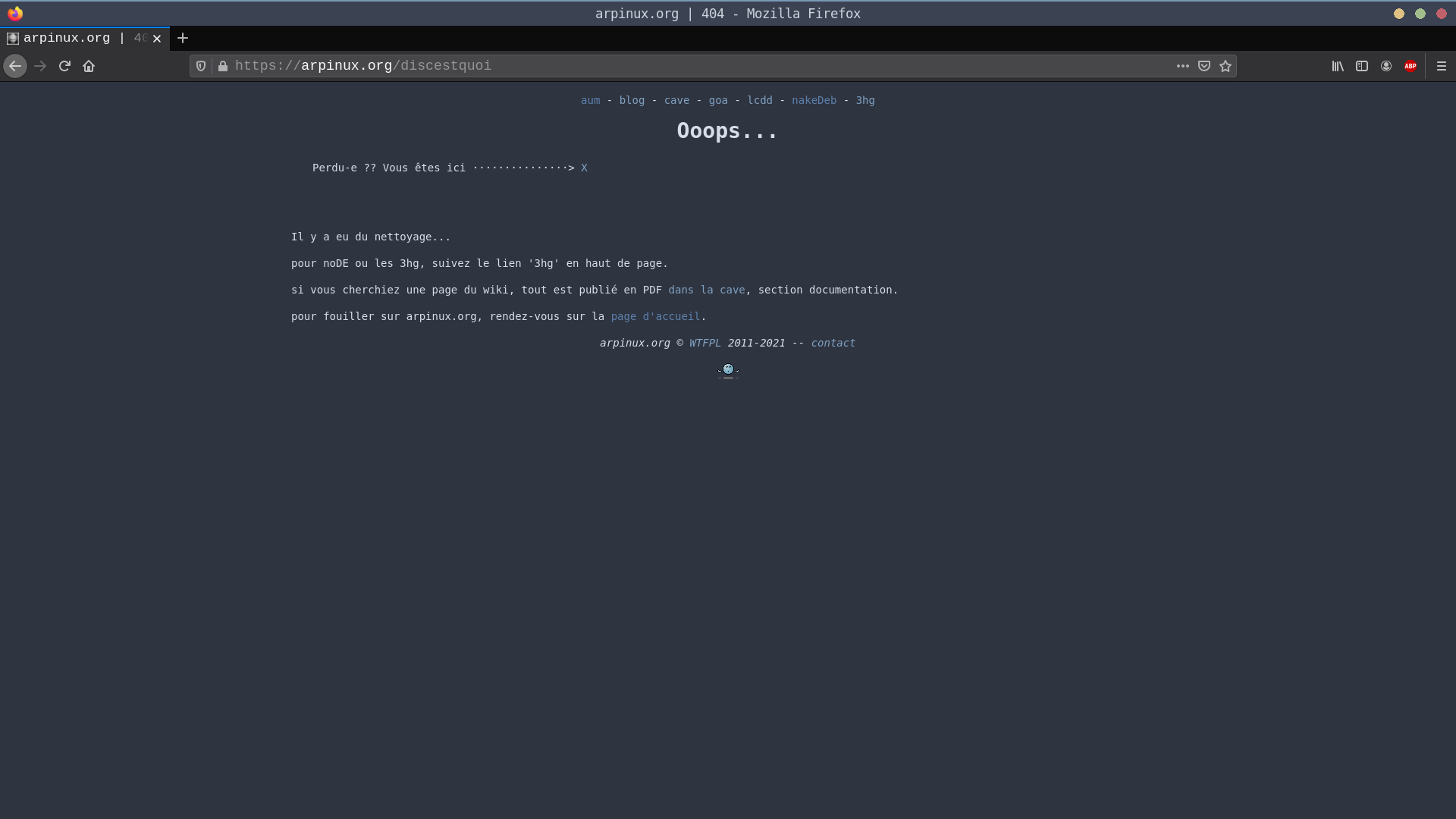Click the site security shield icon
The image size is (1456, 819).
point(200,66)
